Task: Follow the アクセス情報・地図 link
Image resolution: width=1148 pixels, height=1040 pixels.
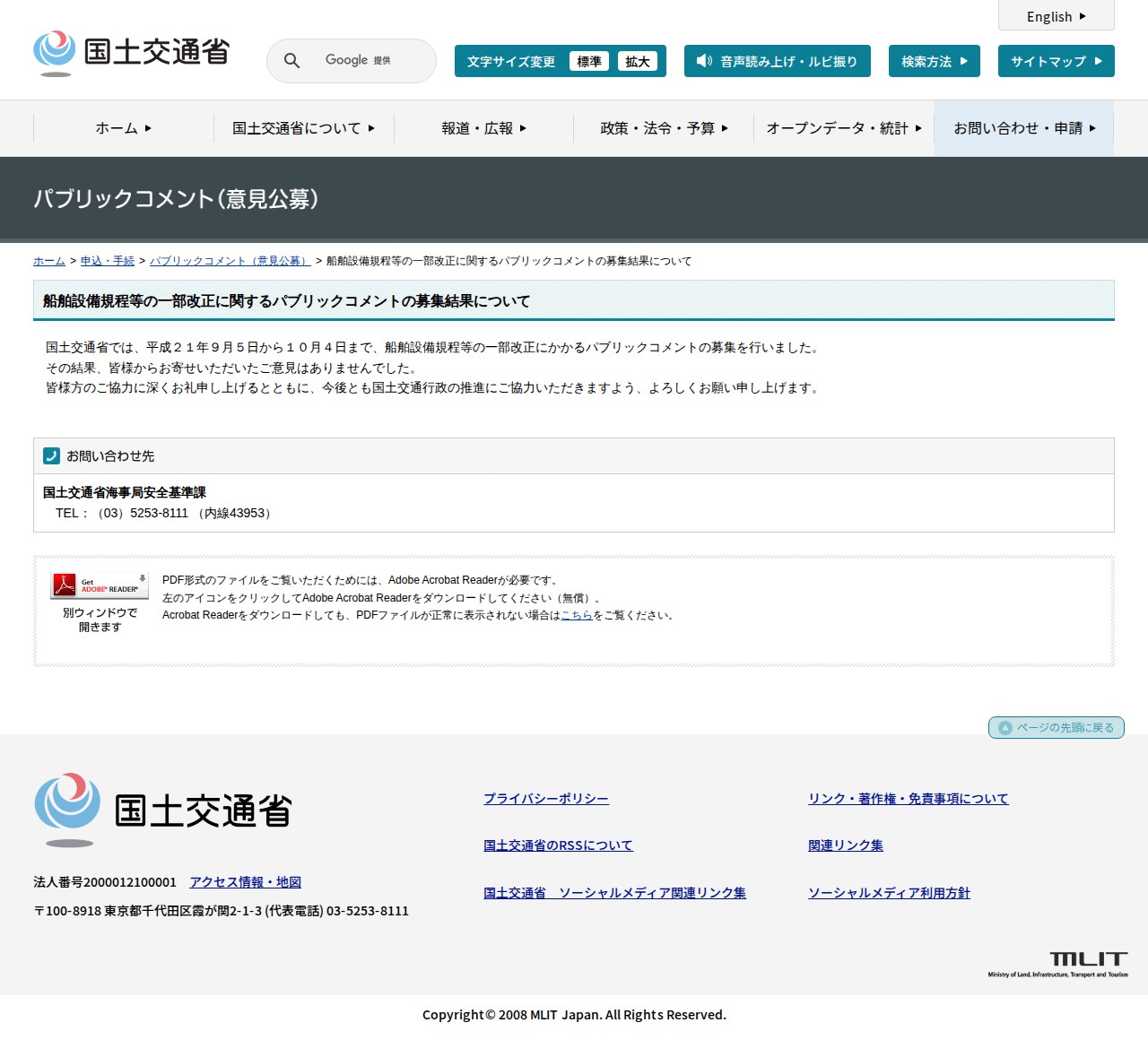Action: tap(245, 882)
